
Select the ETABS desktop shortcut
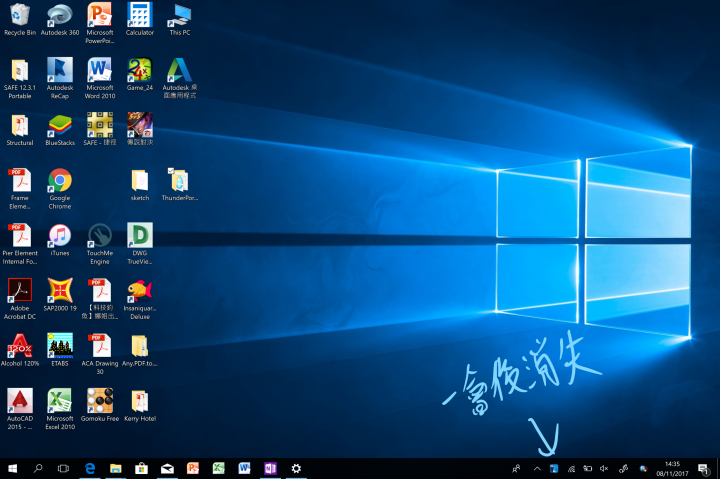[60, 350]
